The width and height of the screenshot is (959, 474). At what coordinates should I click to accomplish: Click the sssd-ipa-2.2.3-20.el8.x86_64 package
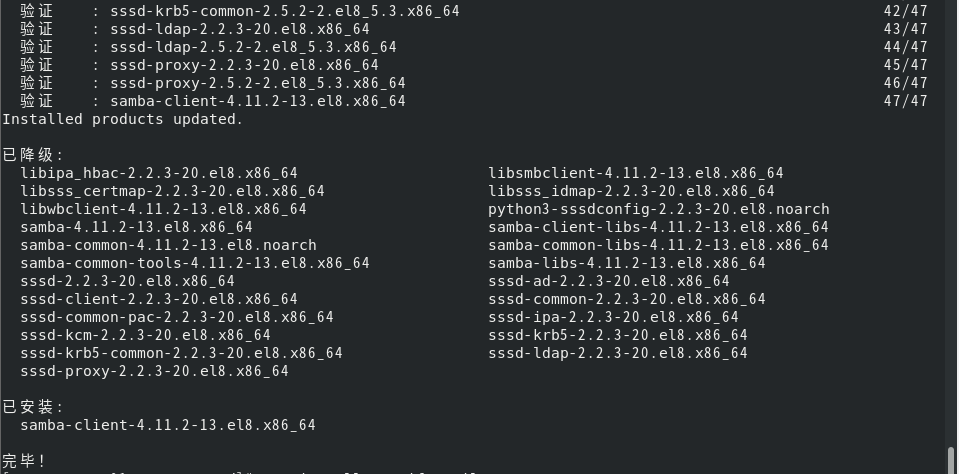point(613,317)
